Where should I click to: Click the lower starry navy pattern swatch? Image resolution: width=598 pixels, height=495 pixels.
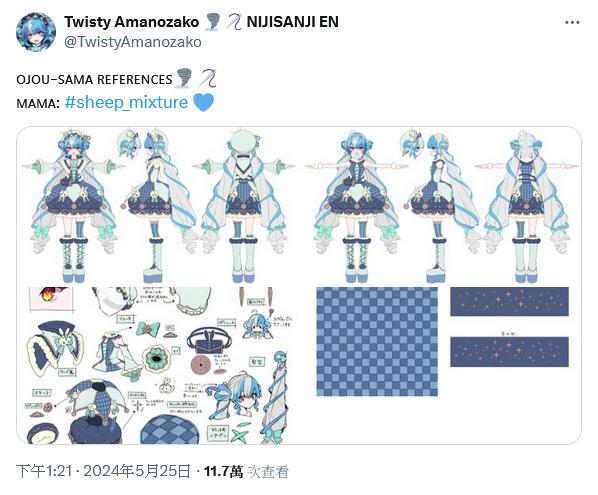[x=509, y=352]
